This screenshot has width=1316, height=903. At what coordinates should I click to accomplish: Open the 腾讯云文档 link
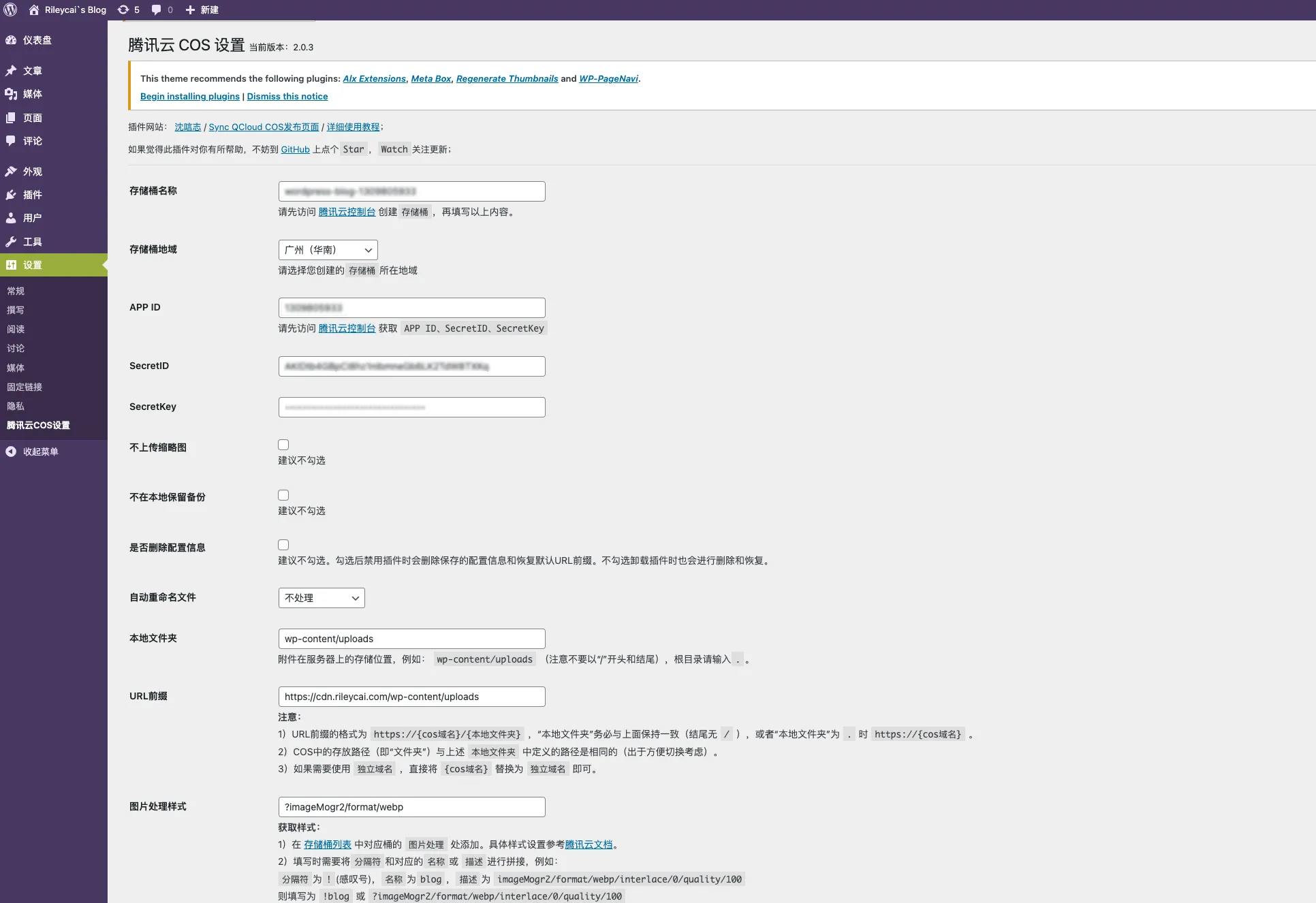coord(589,844)
